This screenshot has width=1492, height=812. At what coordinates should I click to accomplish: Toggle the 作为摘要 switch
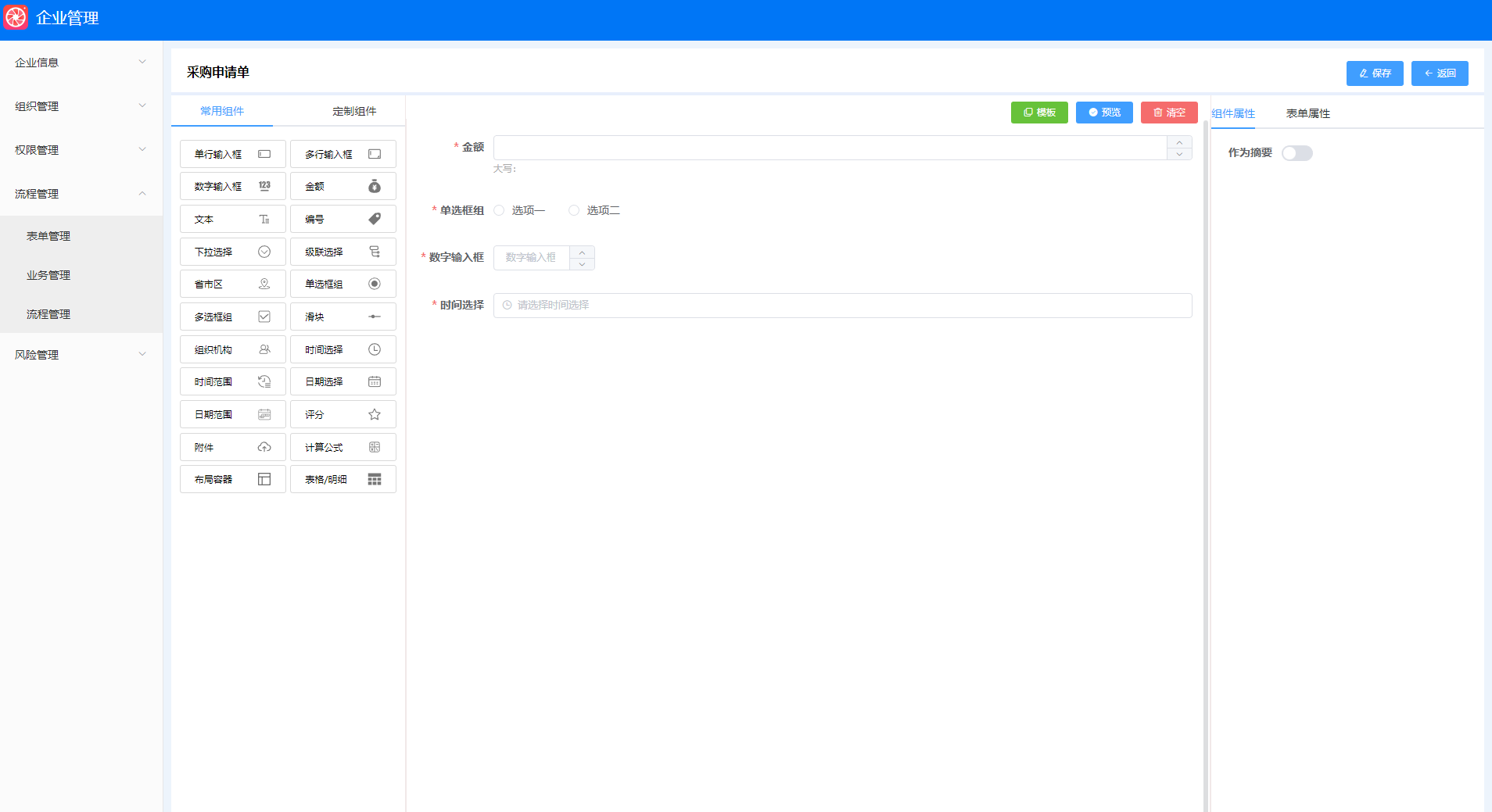click(x=1297, y=153)
